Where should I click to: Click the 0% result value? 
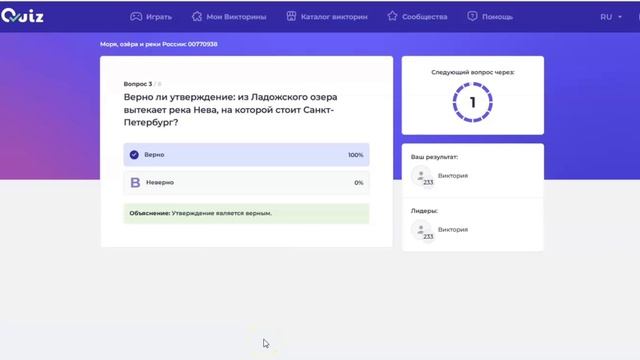pyautogui.click(x=359, y=183)
